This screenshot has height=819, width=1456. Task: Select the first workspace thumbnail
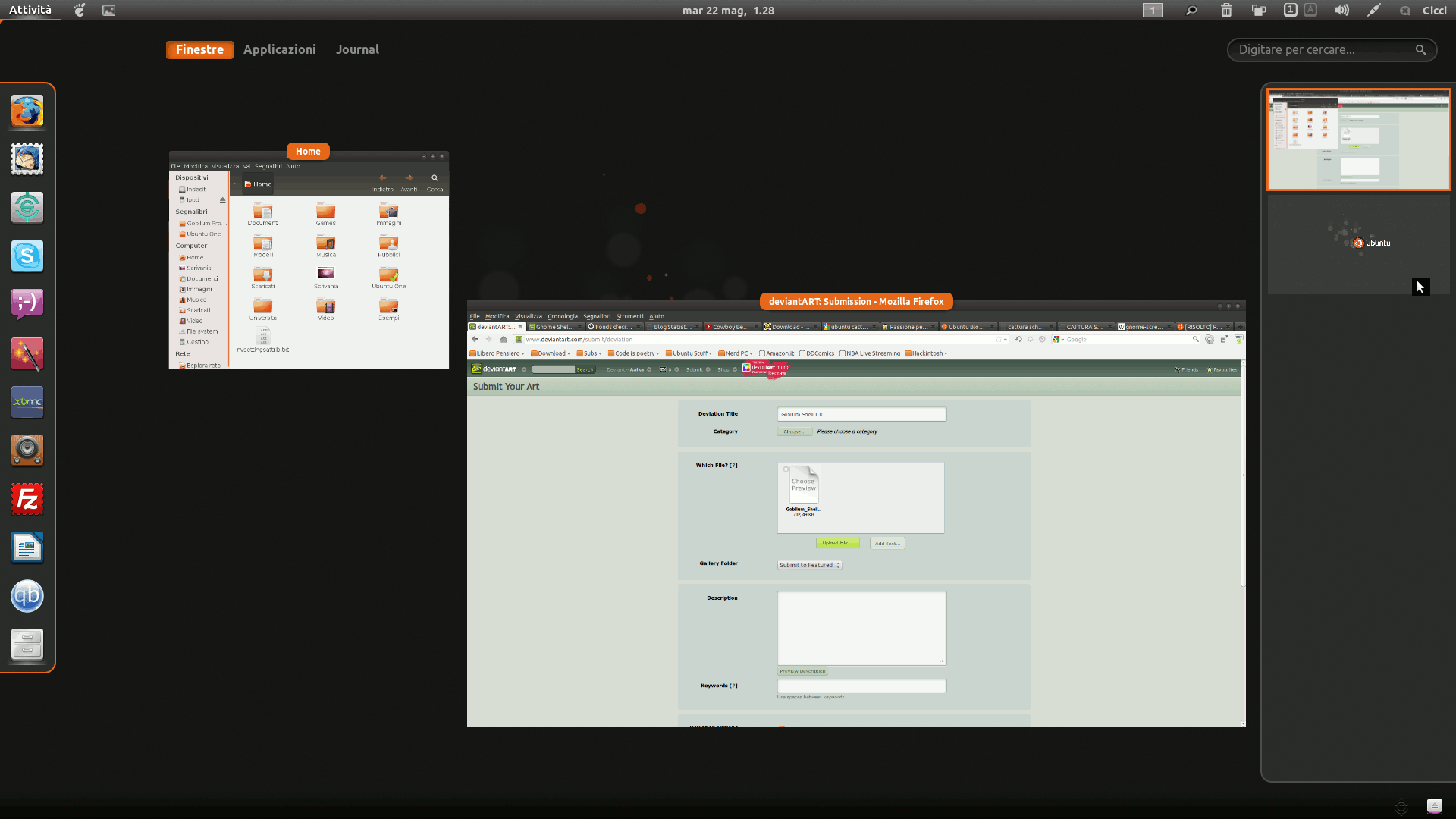tap(1358, 140)
